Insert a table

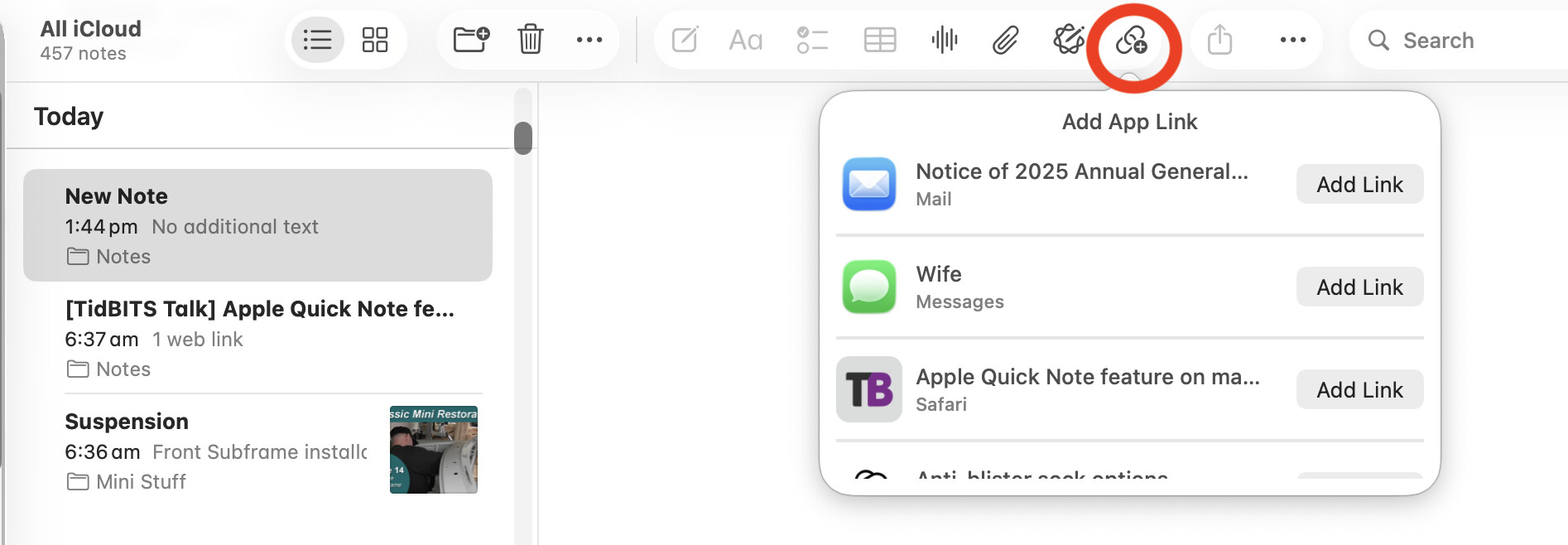(x=879, y=40)
